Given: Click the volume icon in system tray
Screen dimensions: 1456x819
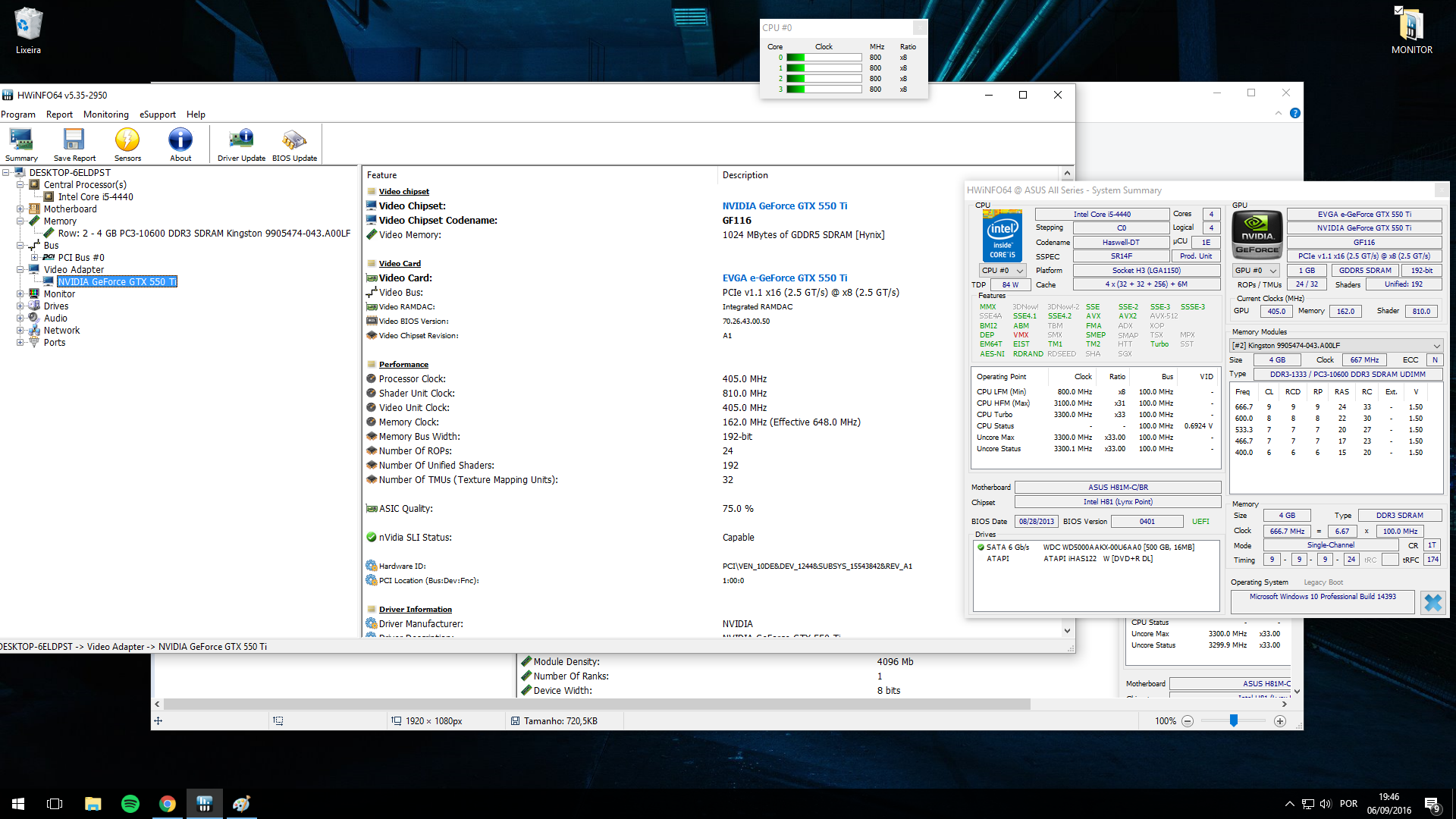Looking at the screenshot, I should 1325,804.
